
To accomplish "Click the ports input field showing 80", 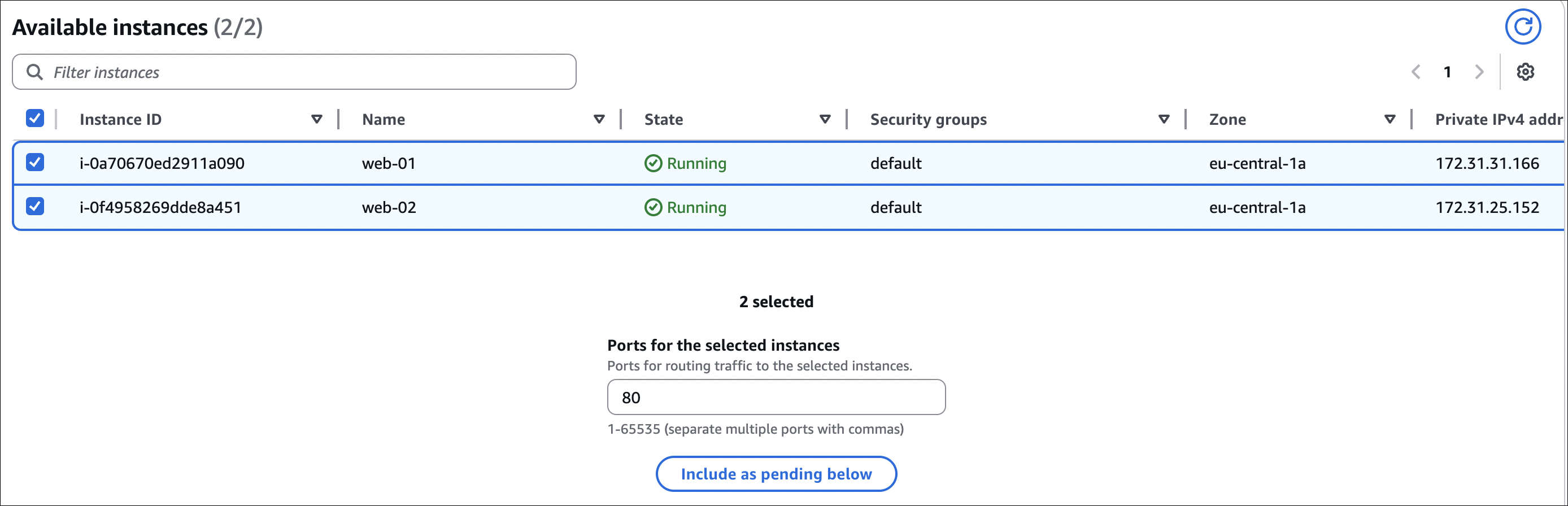I will [x=776, y=397].
